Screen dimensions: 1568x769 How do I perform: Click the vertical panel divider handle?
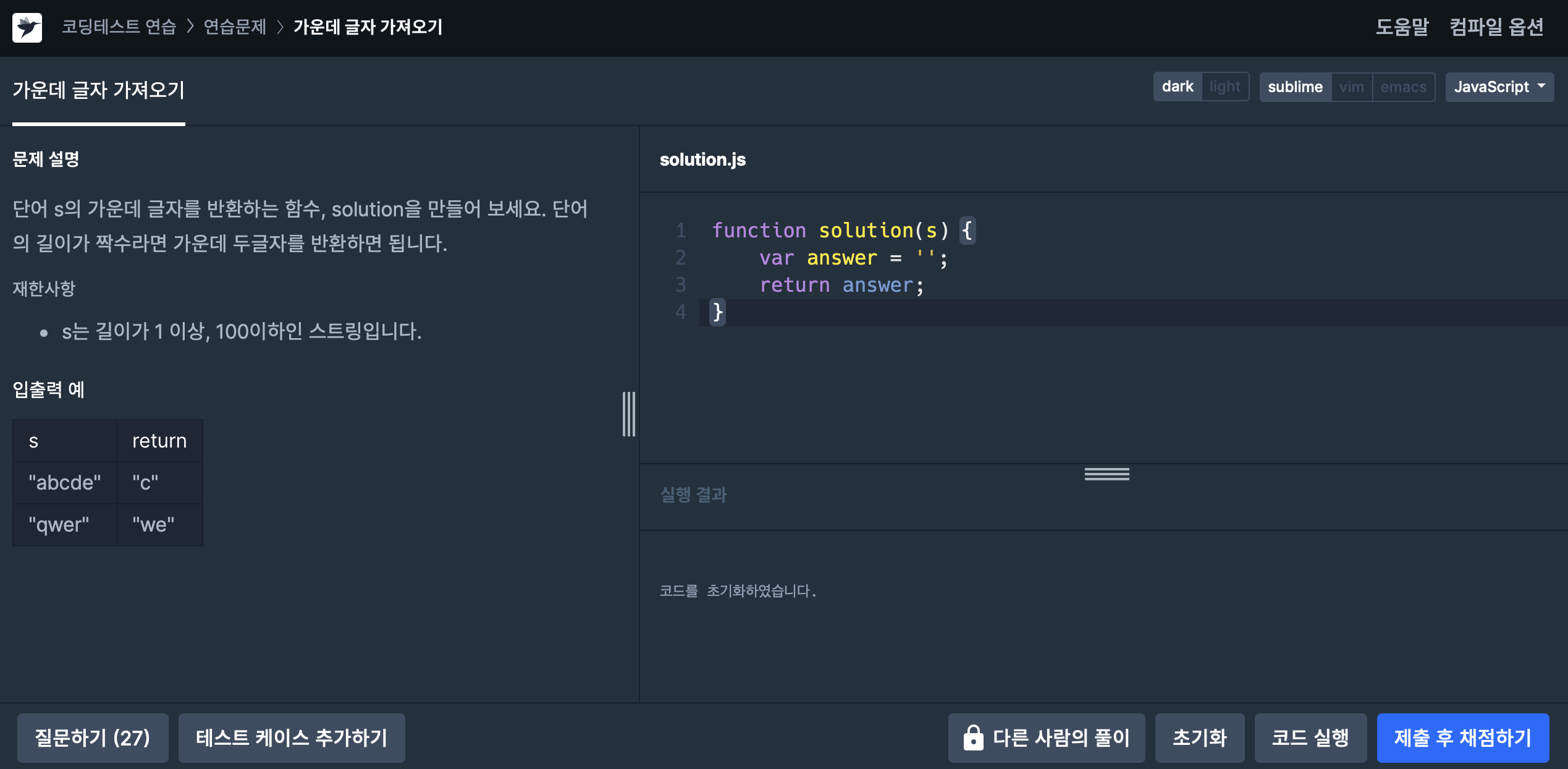coord(629,414)
